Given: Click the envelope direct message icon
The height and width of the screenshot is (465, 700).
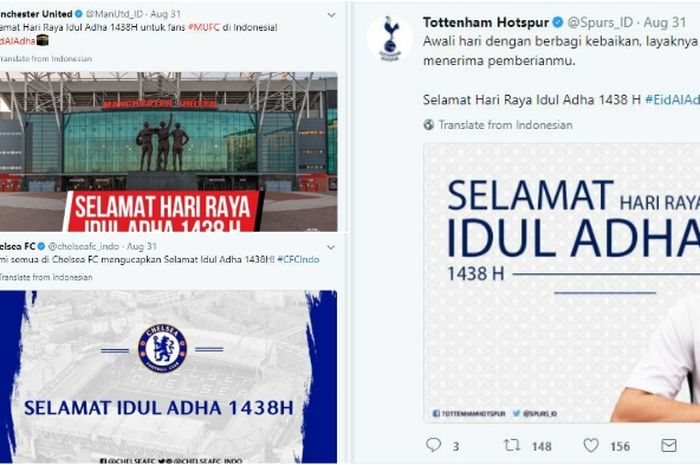Looking at the screenshot, I should pos(668,445).
